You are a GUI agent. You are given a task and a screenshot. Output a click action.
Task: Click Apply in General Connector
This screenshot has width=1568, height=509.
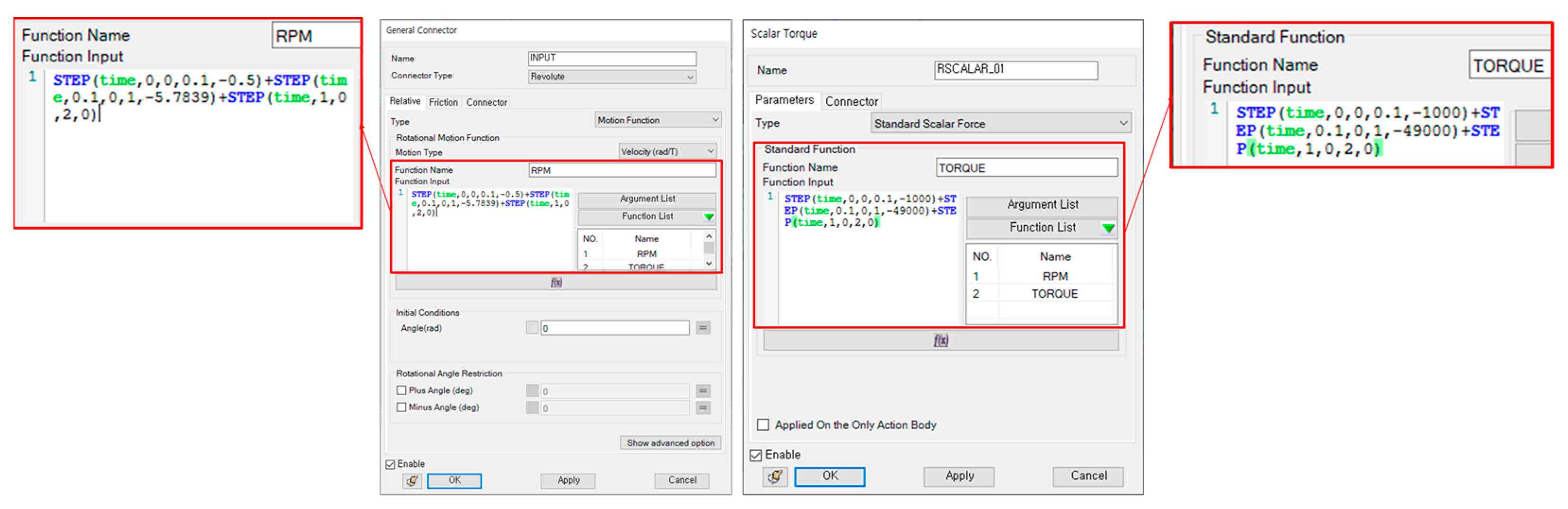pos(569,481)
